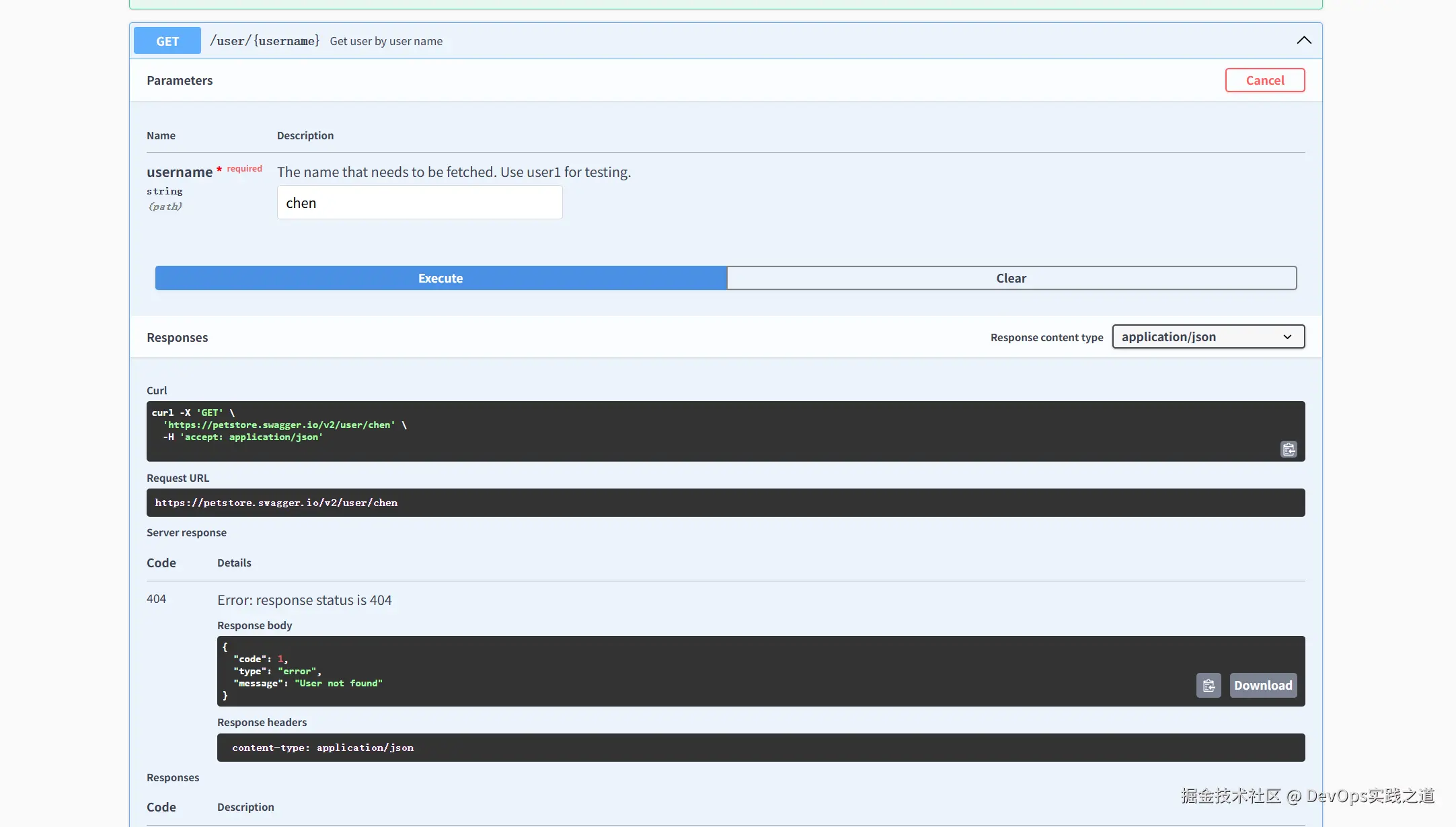The height and width of the screenshot is (827, 1456).
Task: Click the blue GET method badge
Action: [x=167, y=41]
